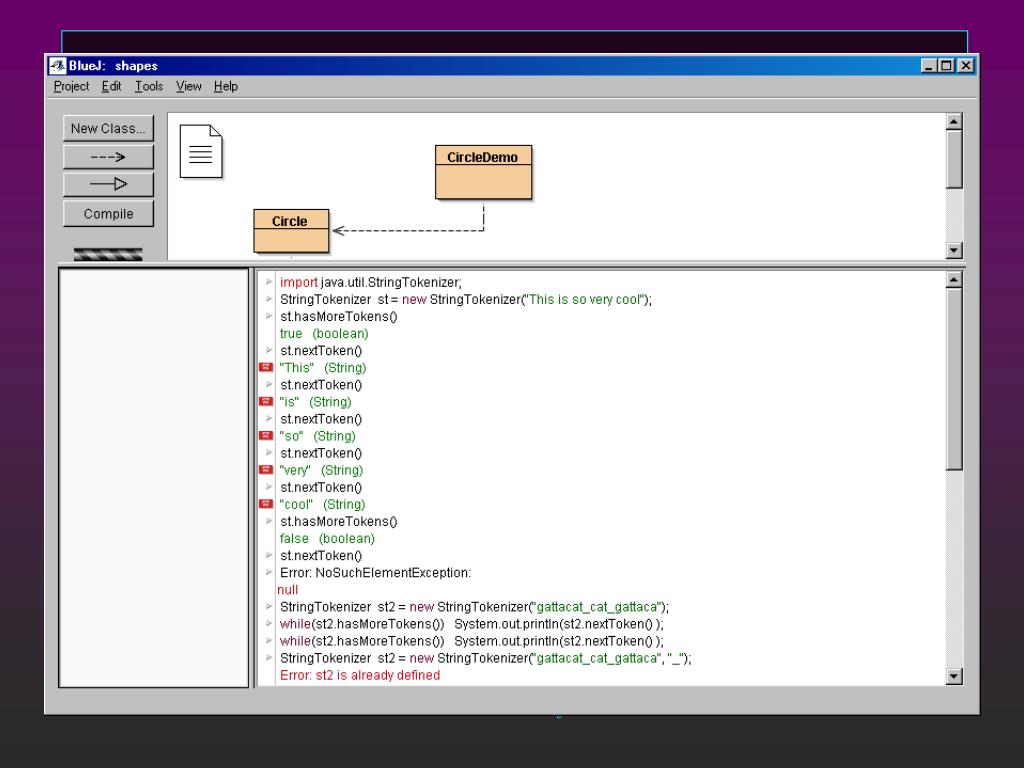Click the "This" (String) result text
The width and height of the screenshot is (1024, 768).
pos(323,368)
